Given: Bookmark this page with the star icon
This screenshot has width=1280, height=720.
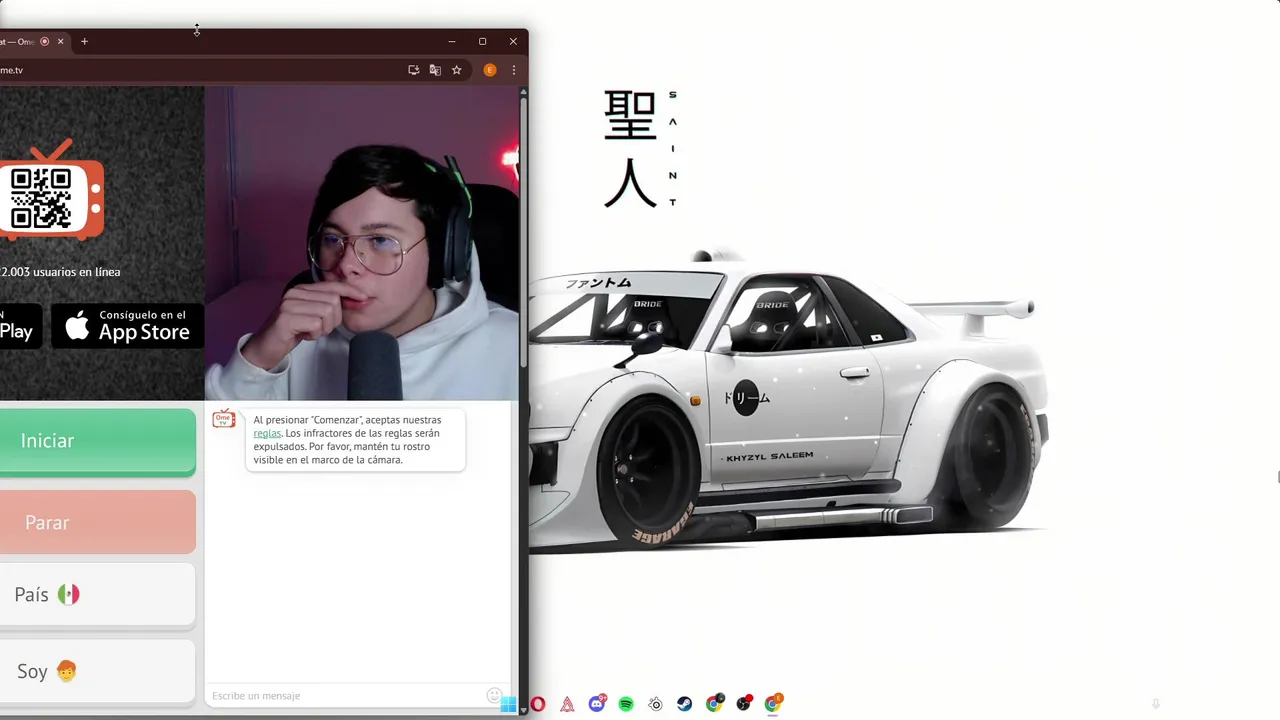Looking at the screenshot, I should coord(456,70).
